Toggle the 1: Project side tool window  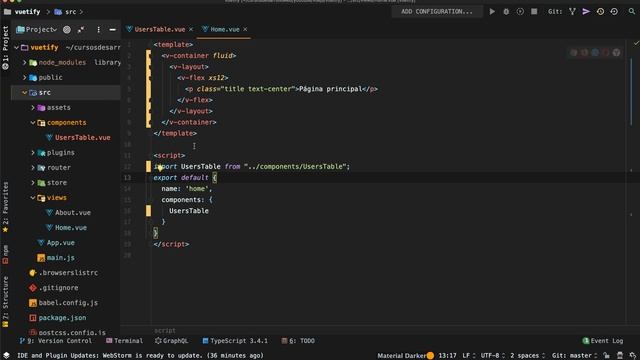coord(5,47)
